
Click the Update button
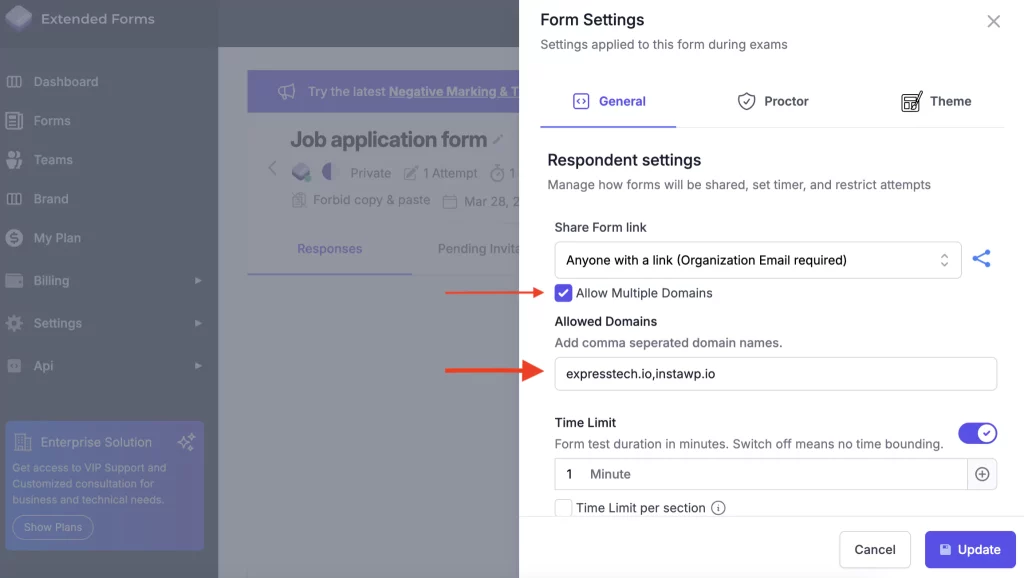pos(969,549)
